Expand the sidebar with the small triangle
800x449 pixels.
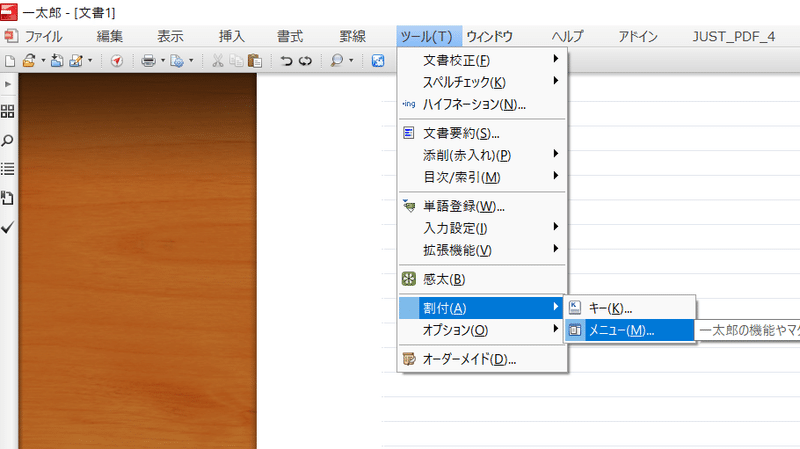click(x=8, y=84)
